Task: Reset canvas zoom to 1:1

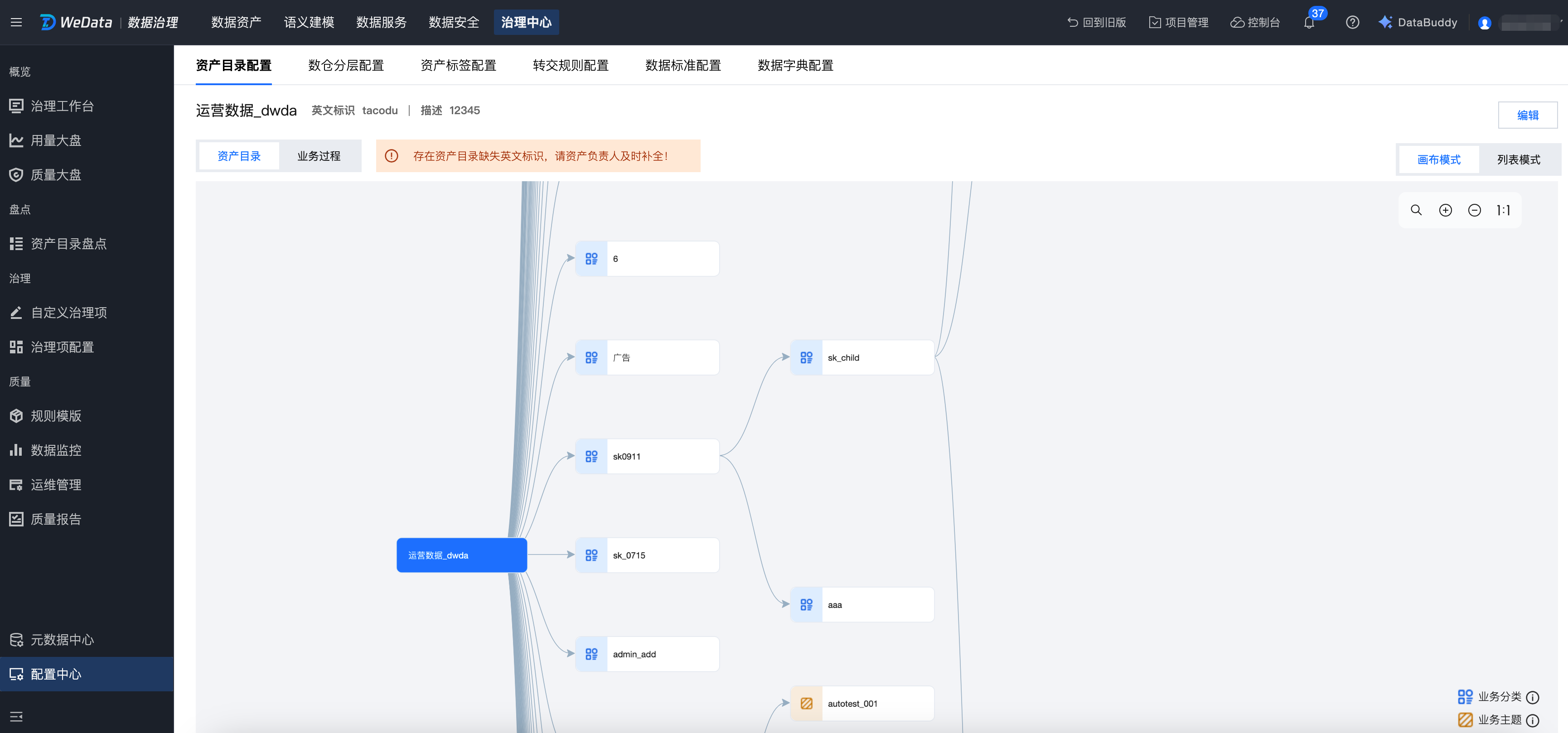Action: [1503, 210]
